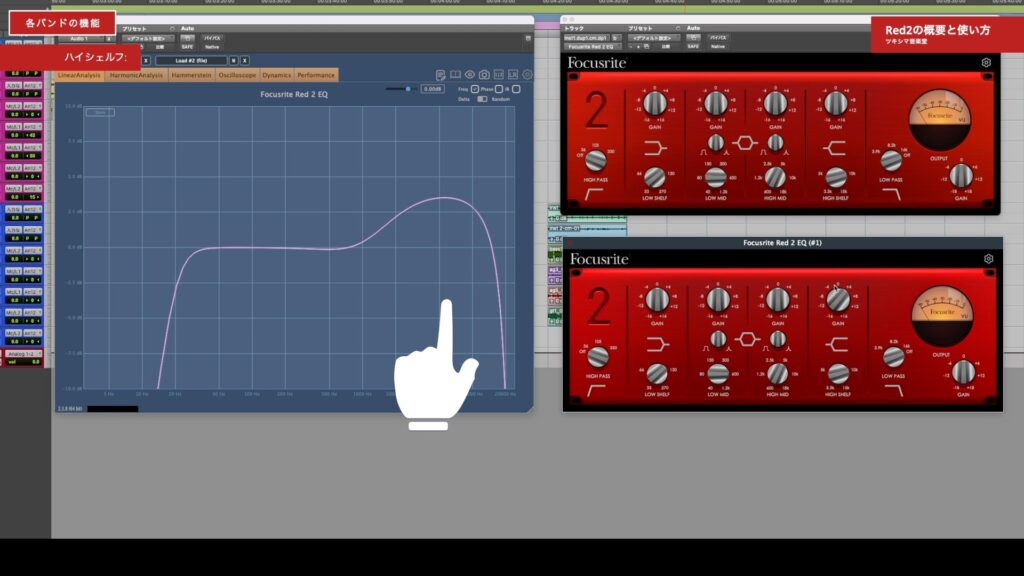The height and width of the screenshot is (576, 1024).
Task: Click the LOW SHELF gain knob in Red 2 EQ (#1)
Action: (x=658, y=300)
